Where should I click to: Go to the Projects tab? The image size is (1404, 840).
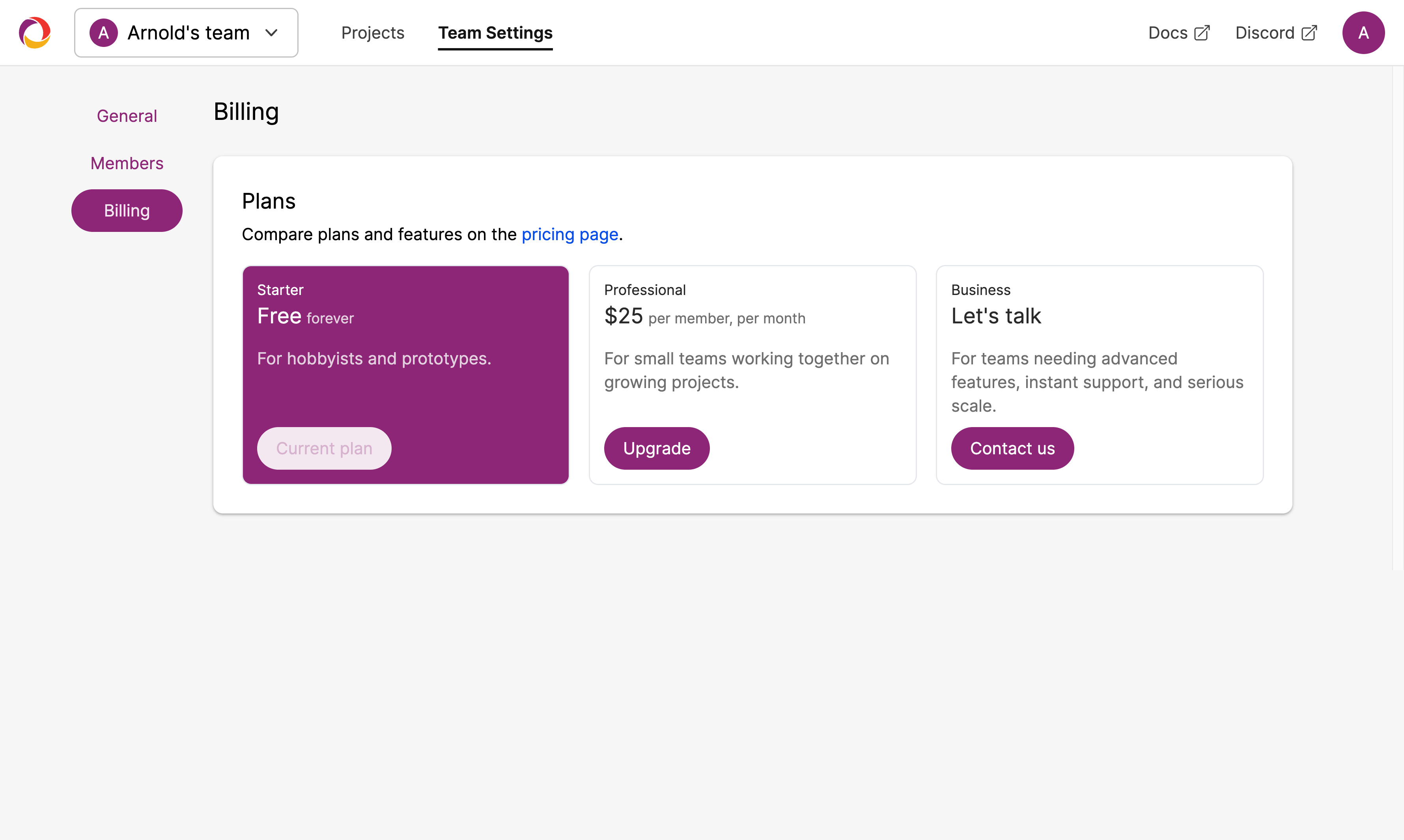(x=372, y=33)
